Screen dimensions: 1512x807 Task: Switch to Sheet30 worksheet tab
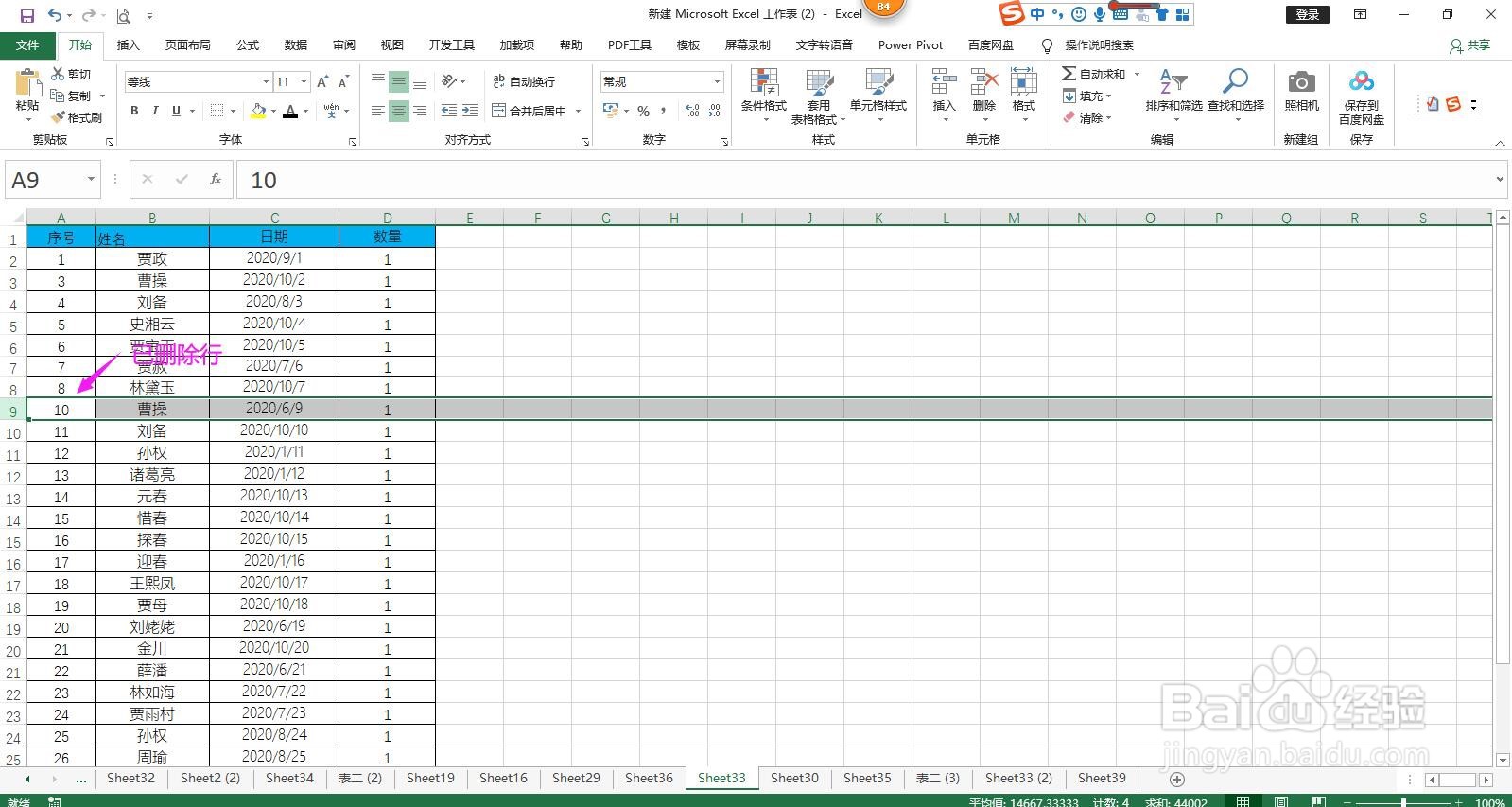[794, 778]
